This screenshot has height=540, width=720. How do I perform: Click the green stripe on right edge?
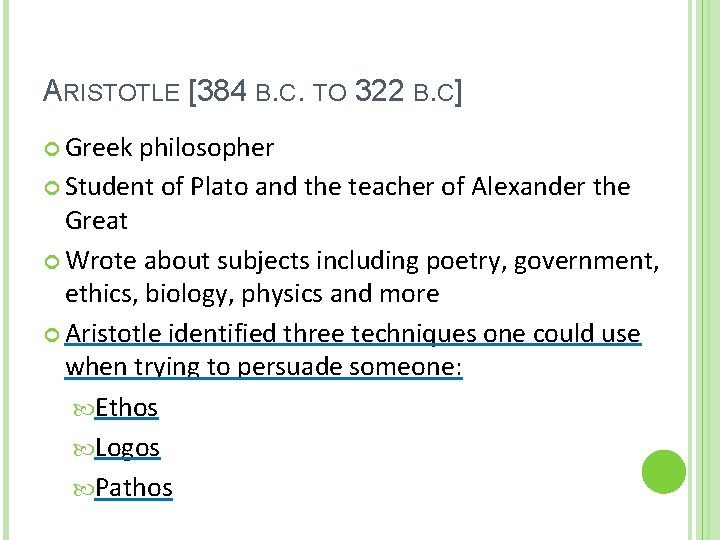click(705, 270)
